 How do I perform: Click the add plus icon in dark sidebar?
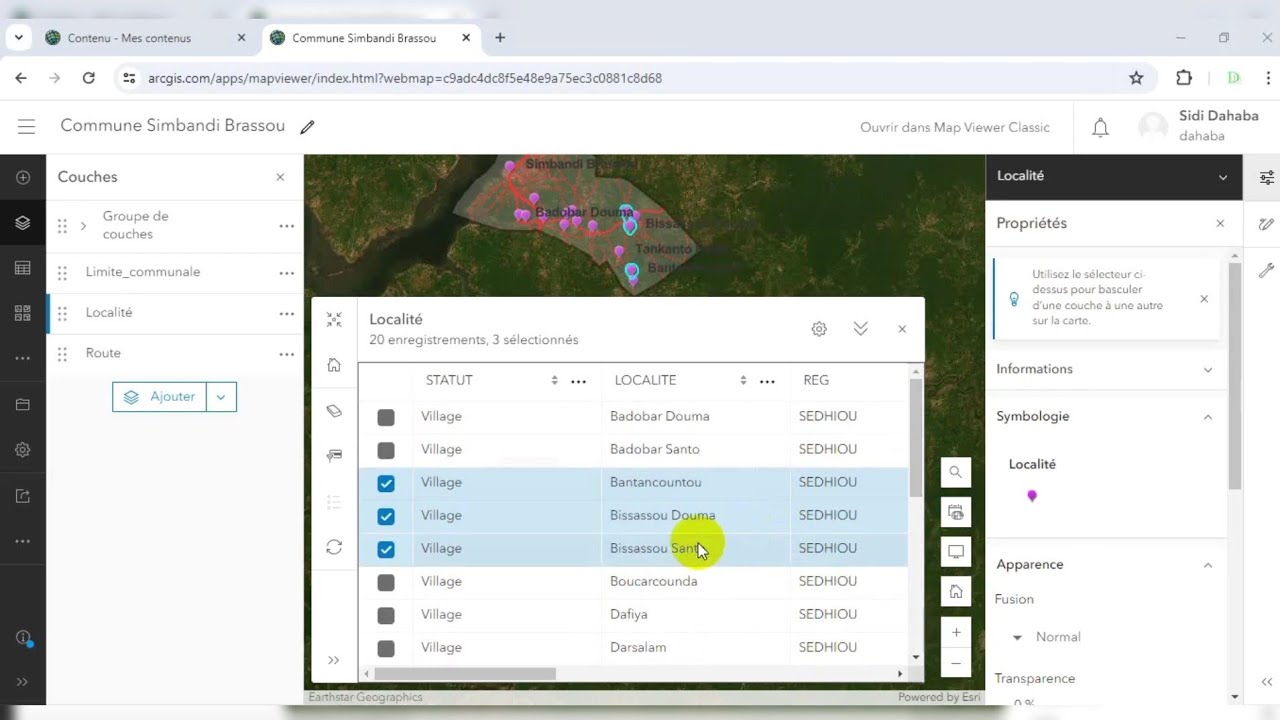tap(23, 177)
